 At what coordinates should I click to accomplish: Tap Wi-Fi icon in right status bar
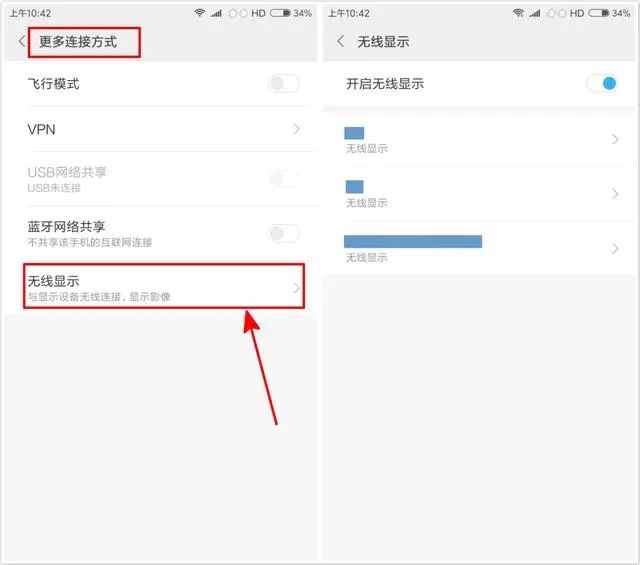[518, 13]
